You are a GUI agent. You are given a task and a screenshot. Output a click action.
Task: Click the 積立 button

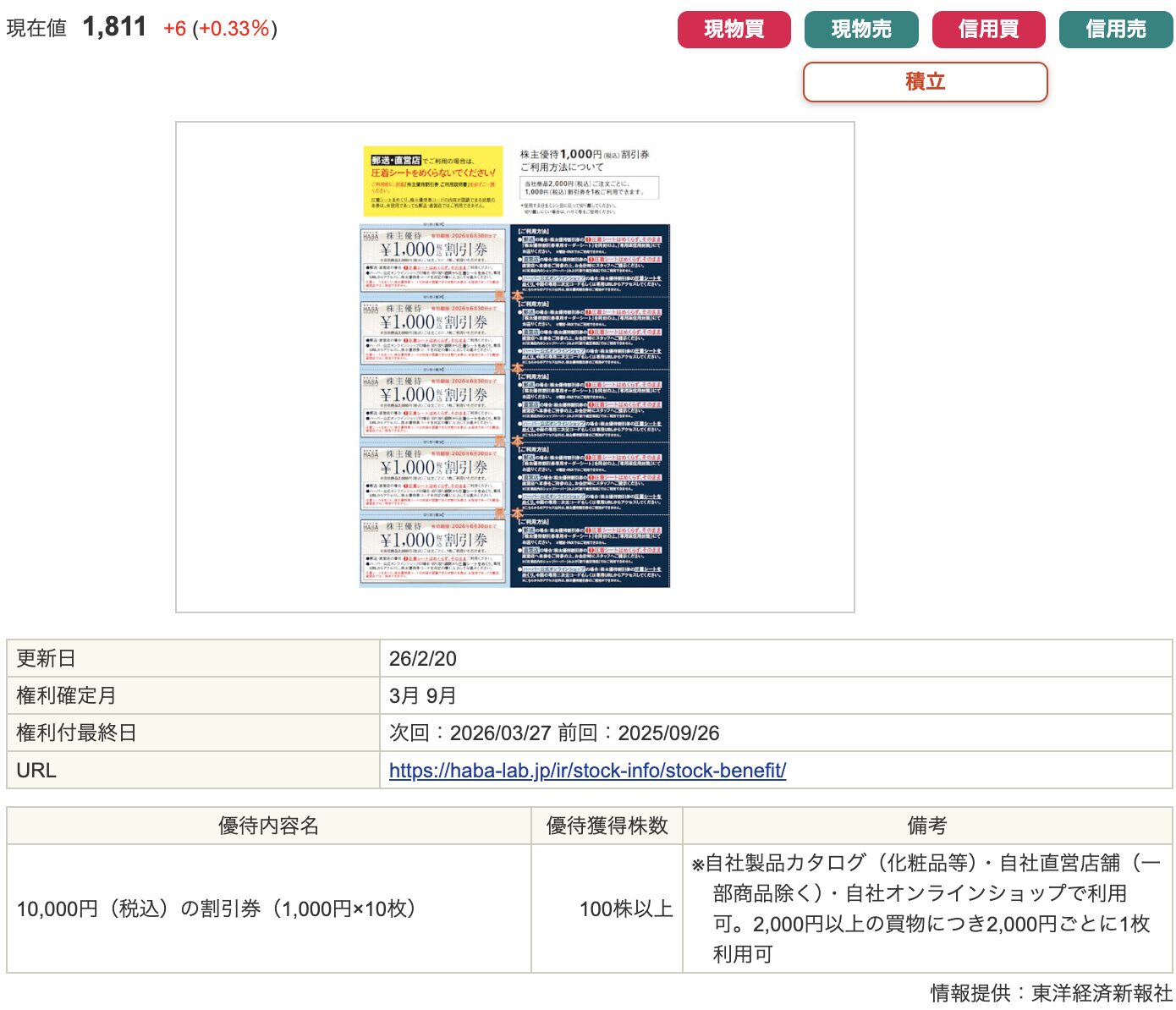coord(925,82)
